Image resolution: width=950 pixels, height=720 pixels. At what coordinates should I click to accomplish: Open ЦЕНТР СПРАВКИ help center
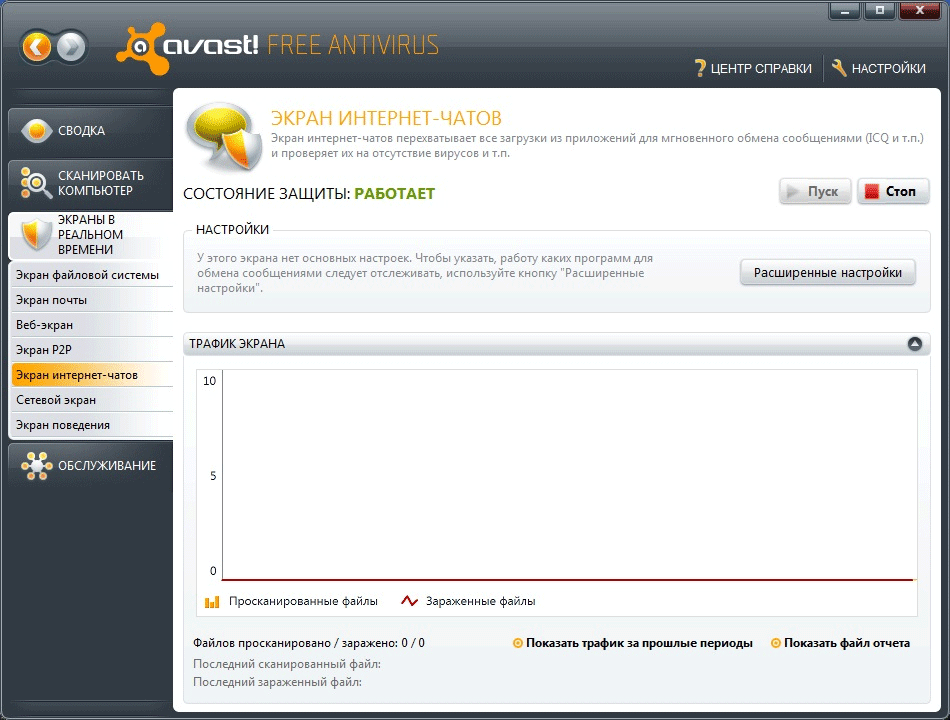point(752,68)
